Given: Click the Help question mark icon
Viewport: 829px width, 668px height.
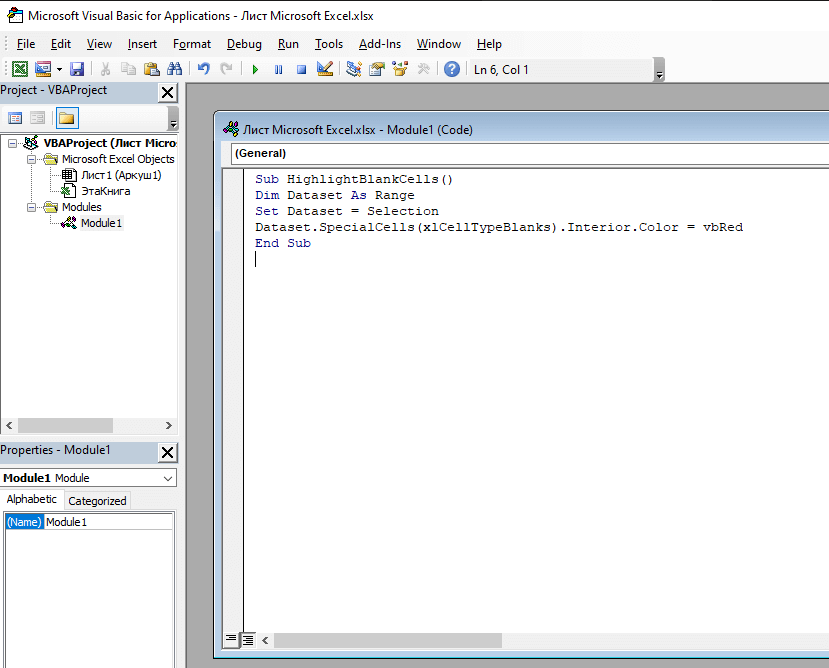Looking at the screenshot, I should tap(452, 69).
